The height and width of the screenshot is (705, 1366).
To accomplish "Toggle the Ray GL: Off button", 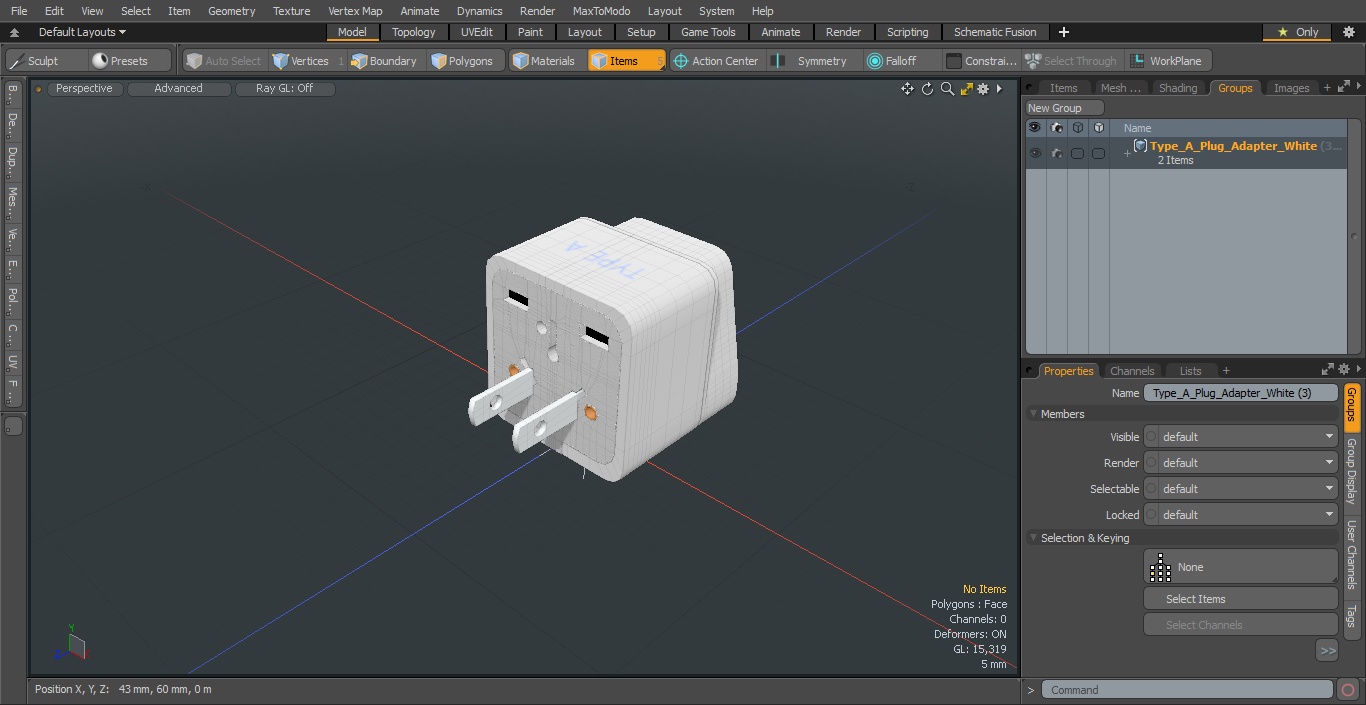I will (284, 89).
